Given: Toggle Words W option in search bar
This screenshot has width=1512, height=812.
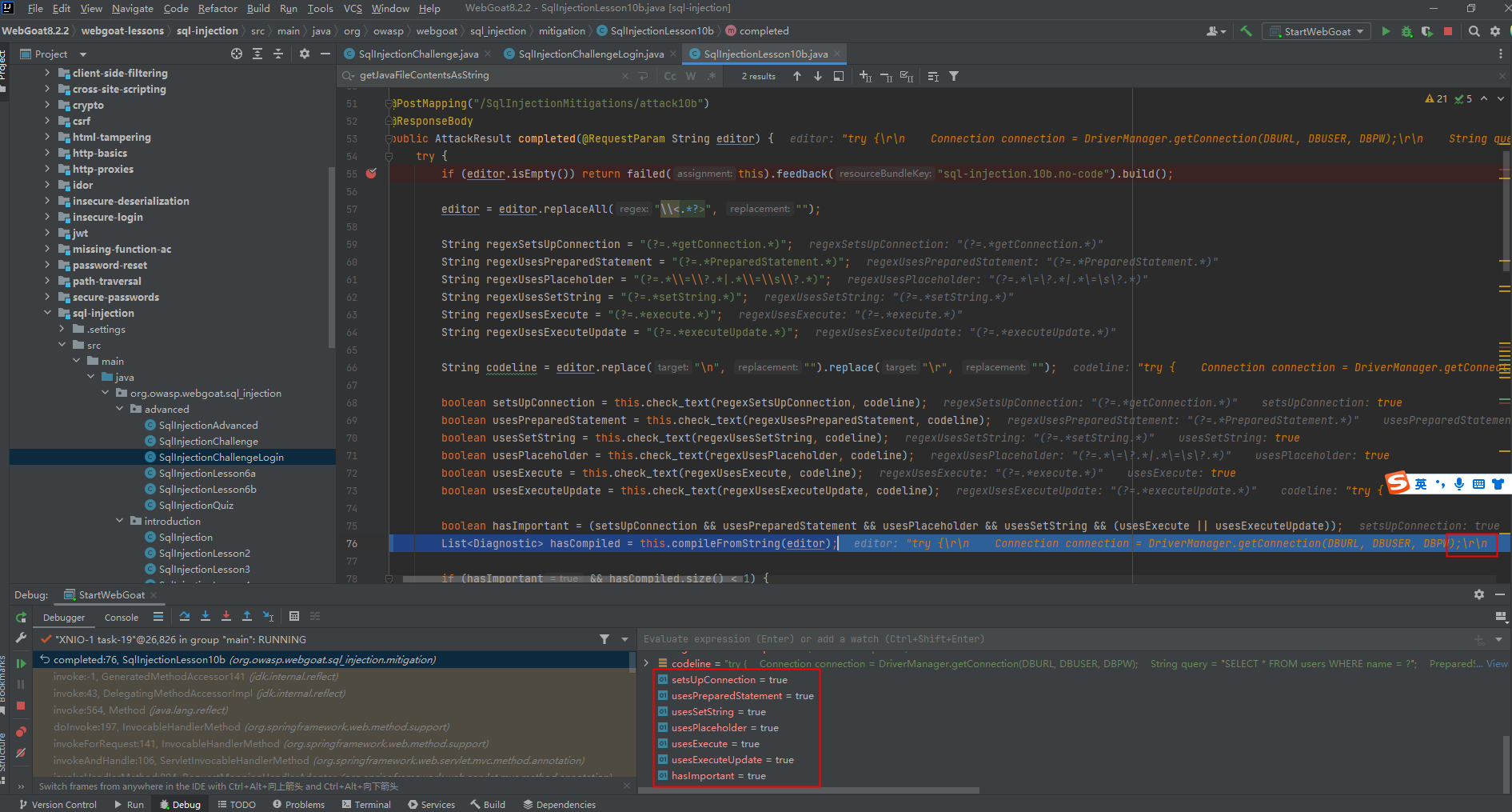Looking at the screenshot, I should click(x=691, y=76).
